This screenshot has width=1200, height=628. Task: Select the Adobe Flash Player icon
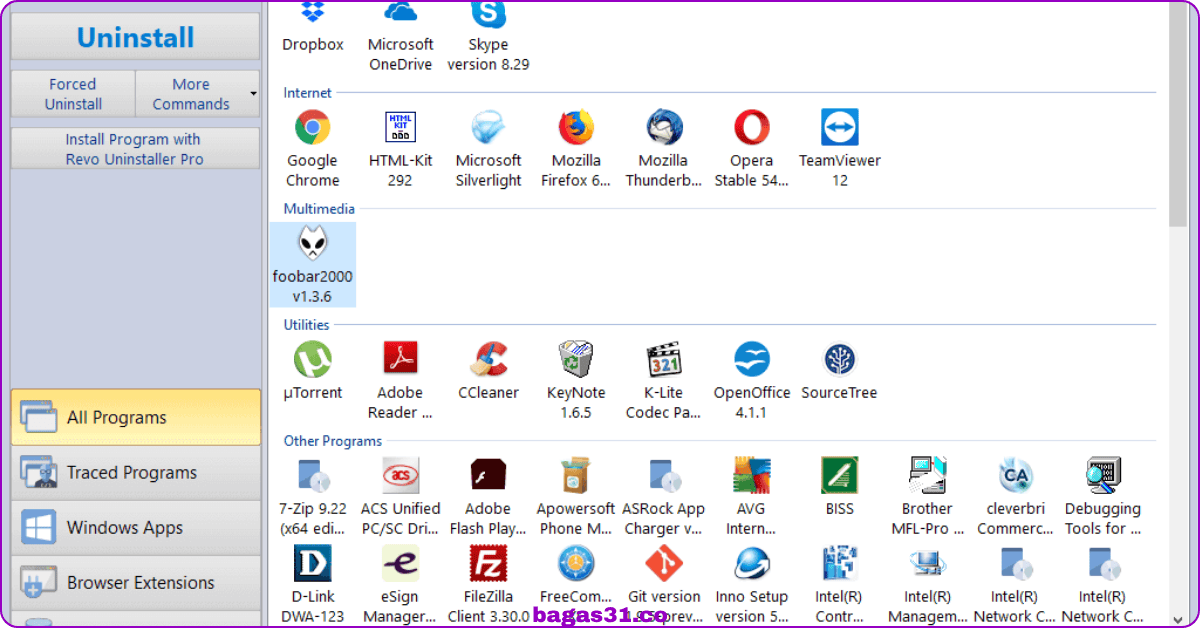coord(488,476)
